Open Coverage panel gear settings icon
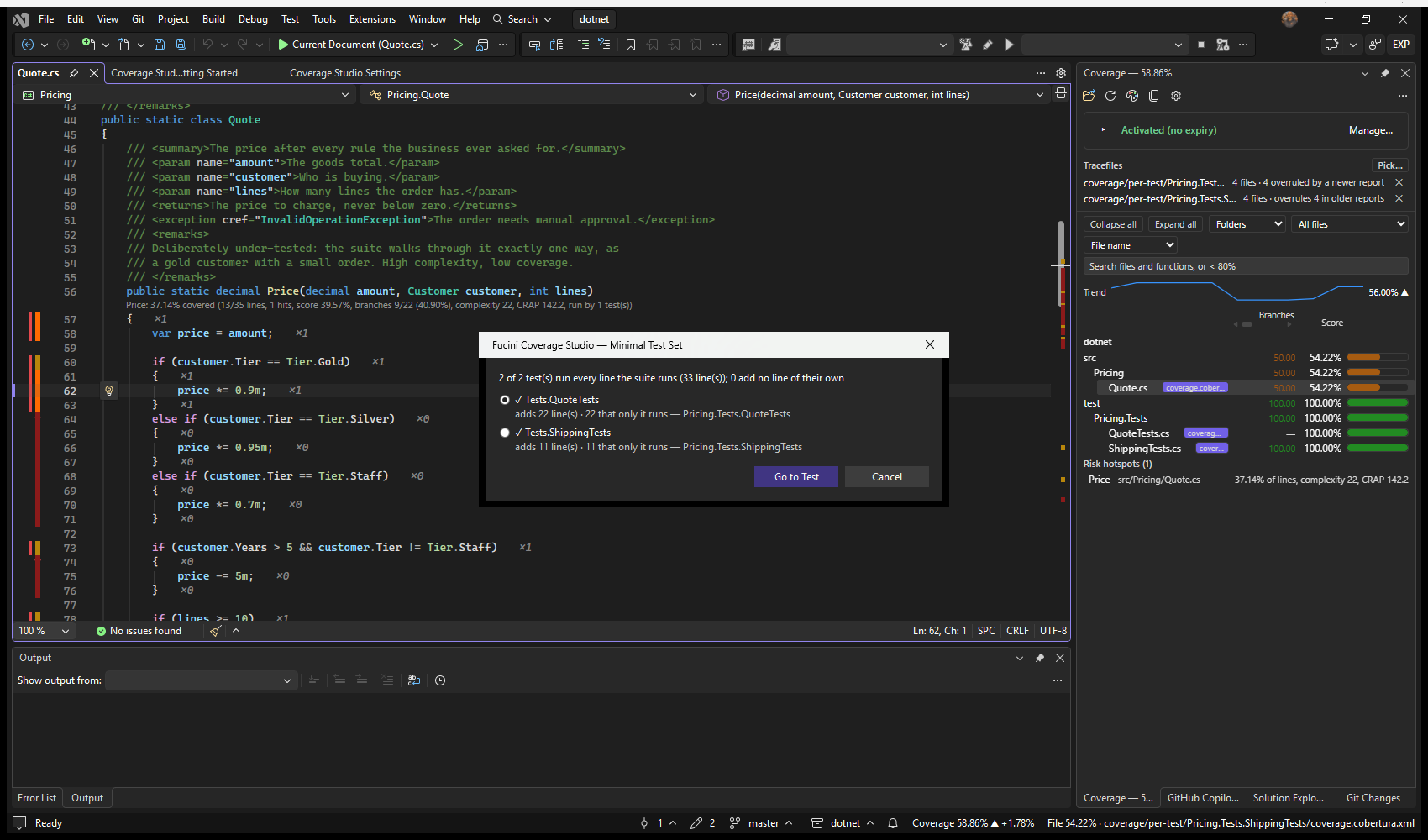This screenshot has height=840, width=1428. point(1176,96)
